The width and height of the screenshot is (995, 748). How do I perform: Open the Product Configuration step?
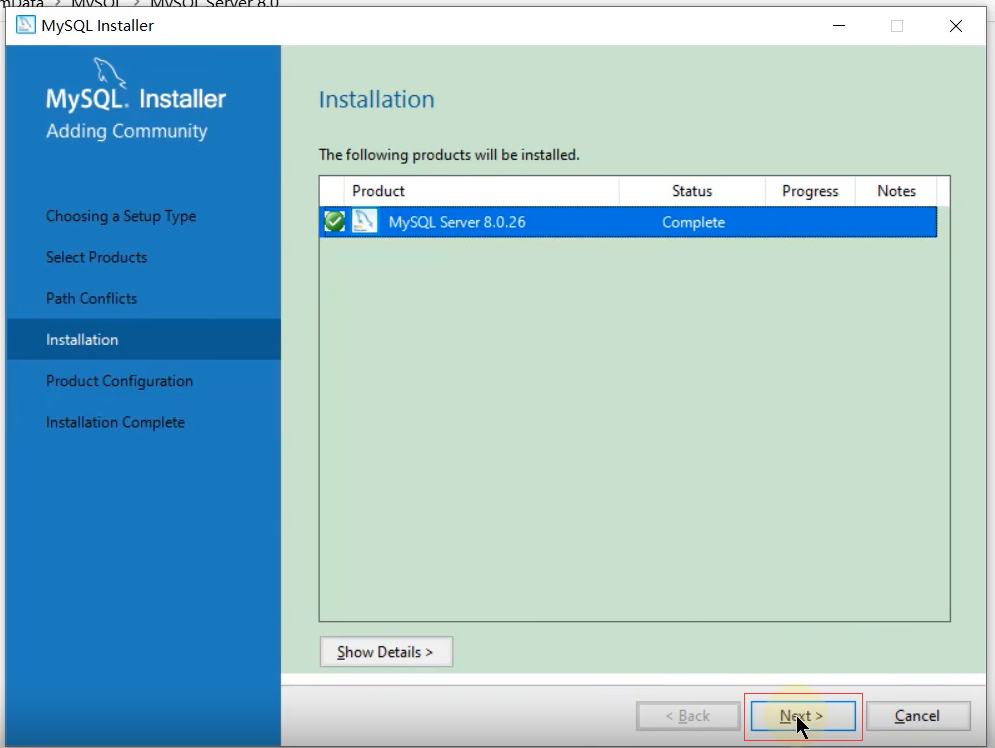tap(119, 381)
